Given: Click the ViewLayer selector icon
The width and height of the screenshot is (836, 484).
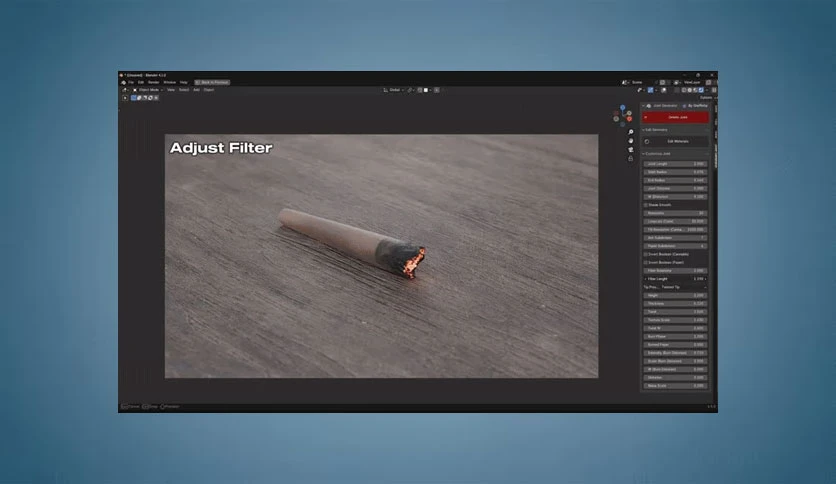Looking at the screenshot, I should 677,83.
